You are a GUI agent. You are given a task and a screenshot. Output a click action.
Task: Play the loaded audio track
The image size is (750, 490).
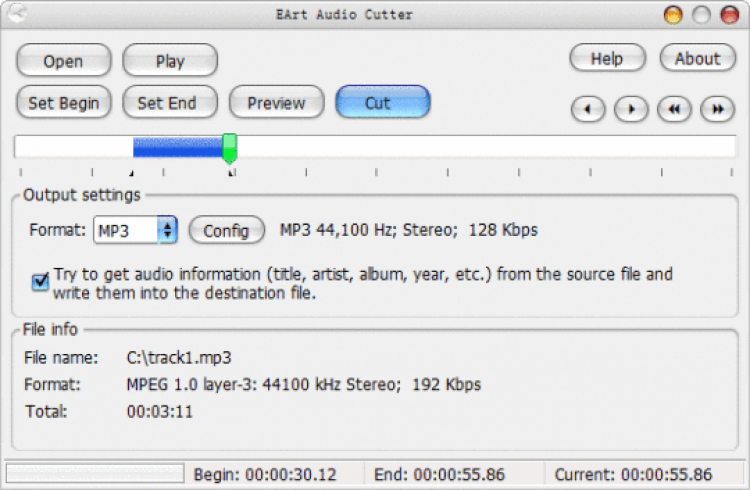click(170, 61)
